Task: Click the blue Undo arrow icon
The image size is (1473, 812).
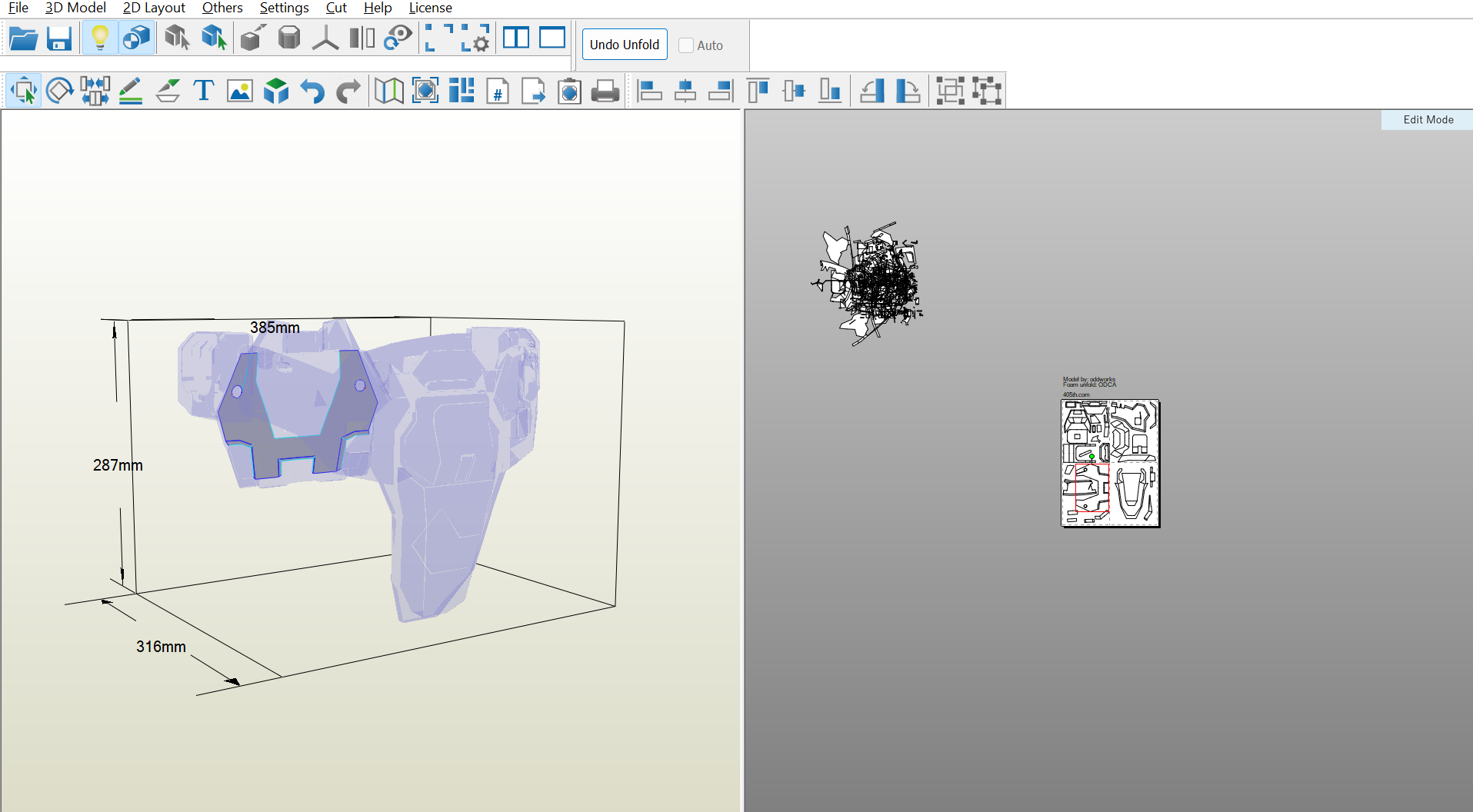Action: coord(312,92)
